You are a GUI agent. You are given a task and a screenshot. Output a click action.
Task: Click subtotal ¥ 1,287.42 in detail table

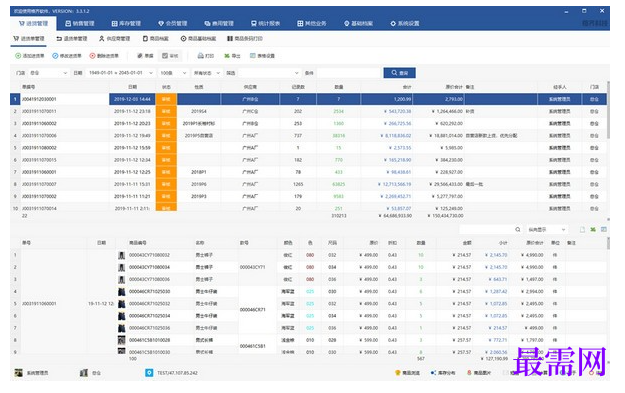496,292
